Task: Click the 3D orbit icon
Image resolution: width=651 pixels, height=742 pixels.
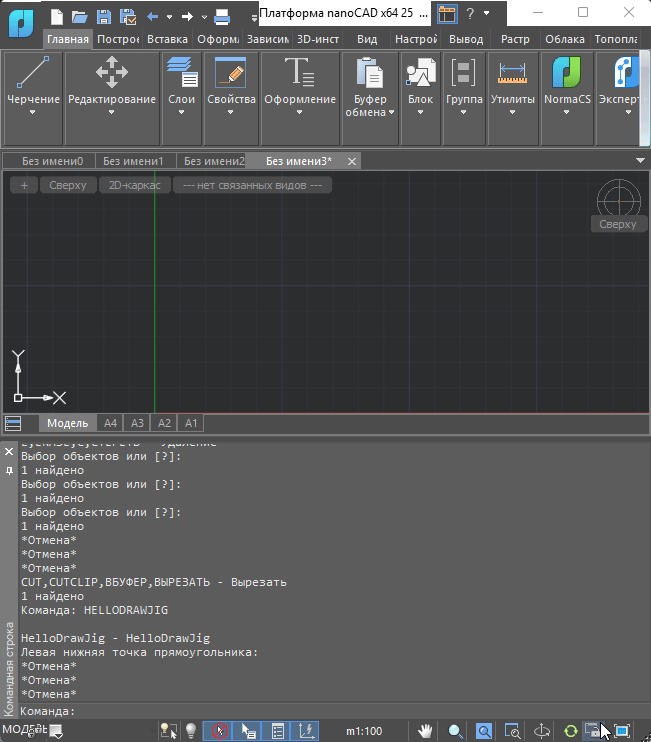Action: (541, 731)
